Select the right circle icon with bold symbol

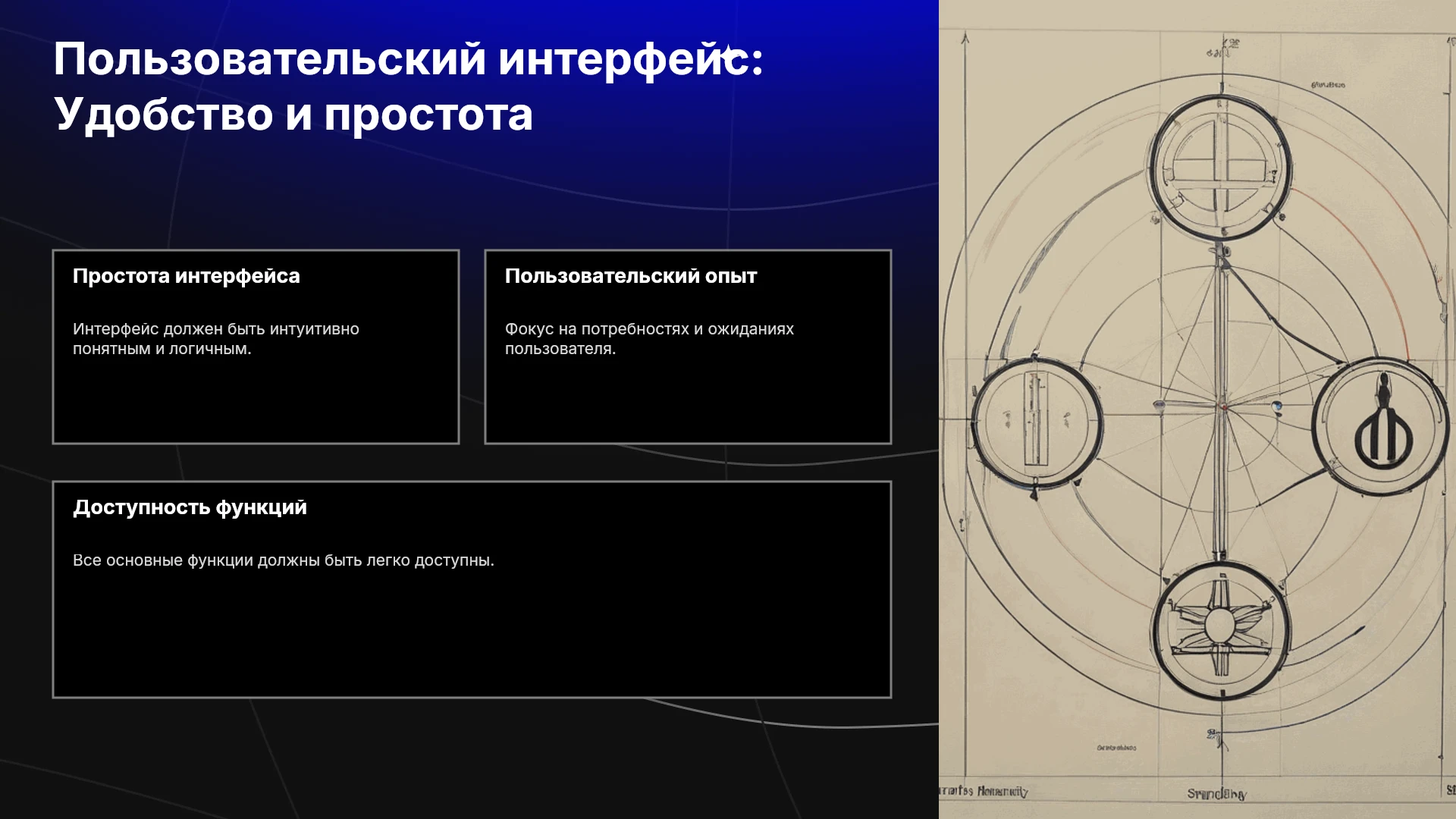[x=1382, y=426]
